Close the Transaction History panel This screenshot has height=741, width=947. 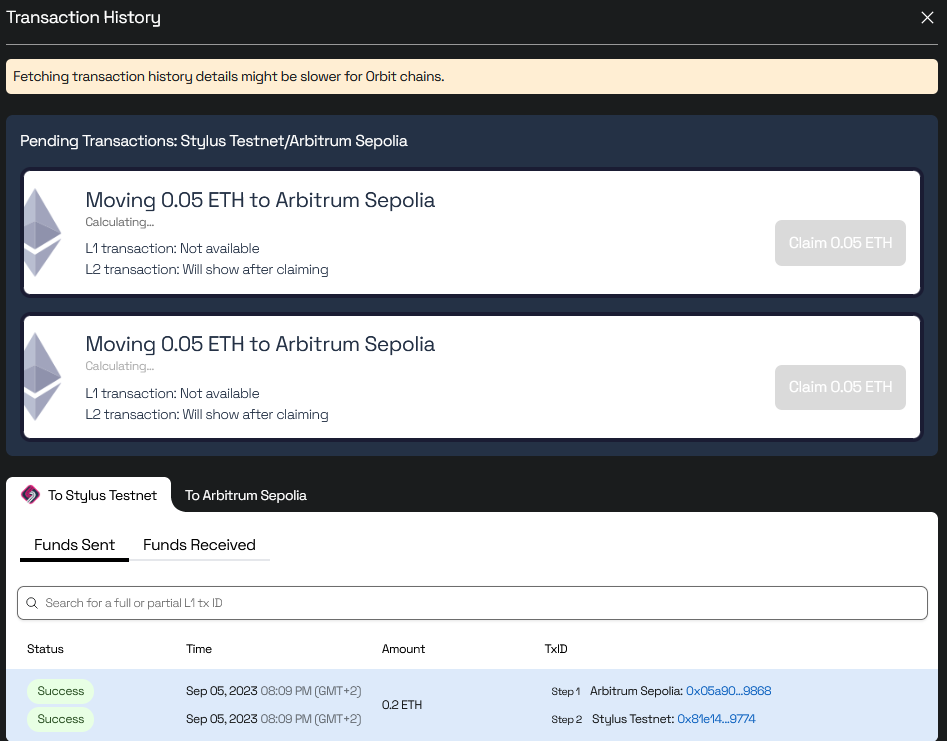[x=927, y=18]
